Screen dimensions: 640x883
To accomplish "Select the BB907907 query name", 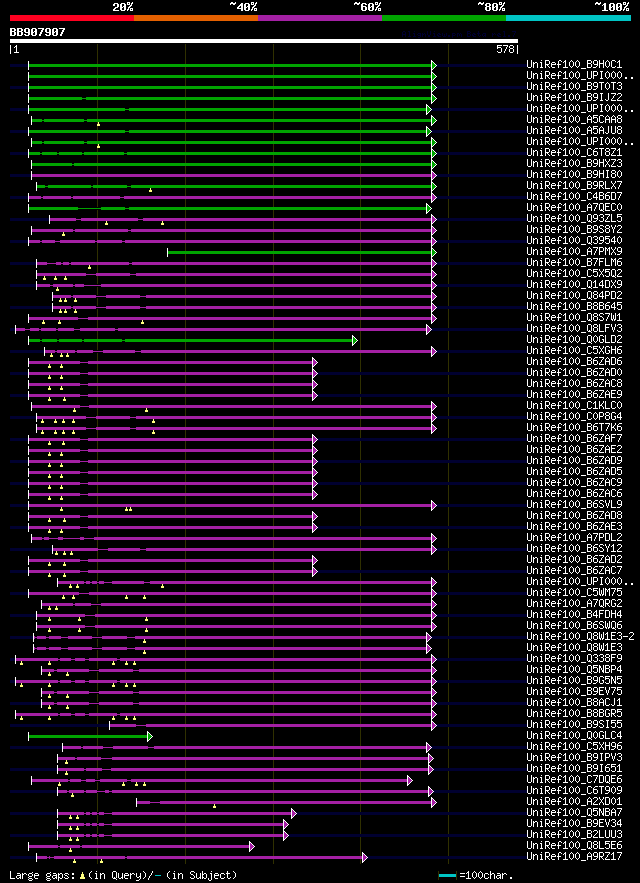I will 37,33.
